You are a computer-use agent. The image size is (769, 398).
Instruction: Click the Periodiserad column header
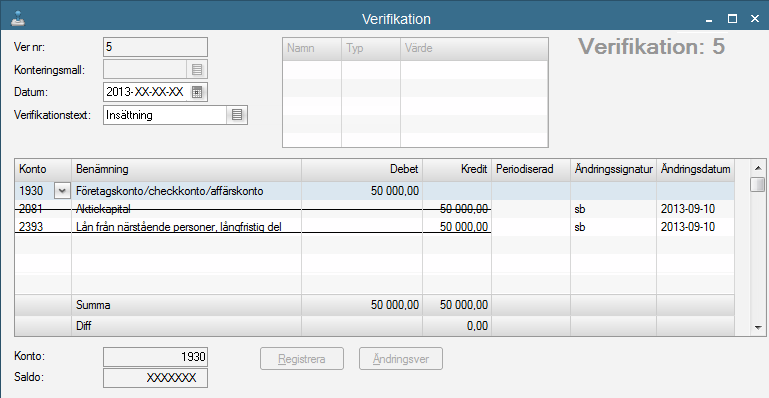531,170
